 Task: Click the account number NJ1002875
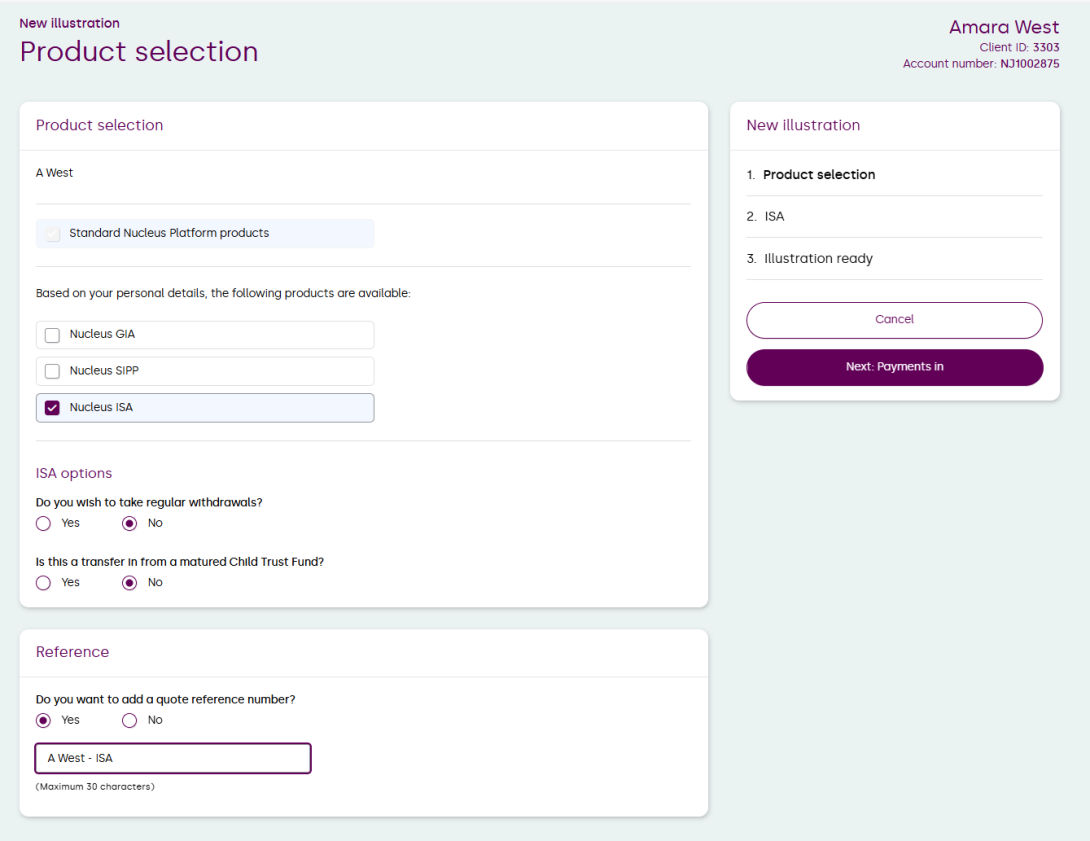(x=1029, y=64)
